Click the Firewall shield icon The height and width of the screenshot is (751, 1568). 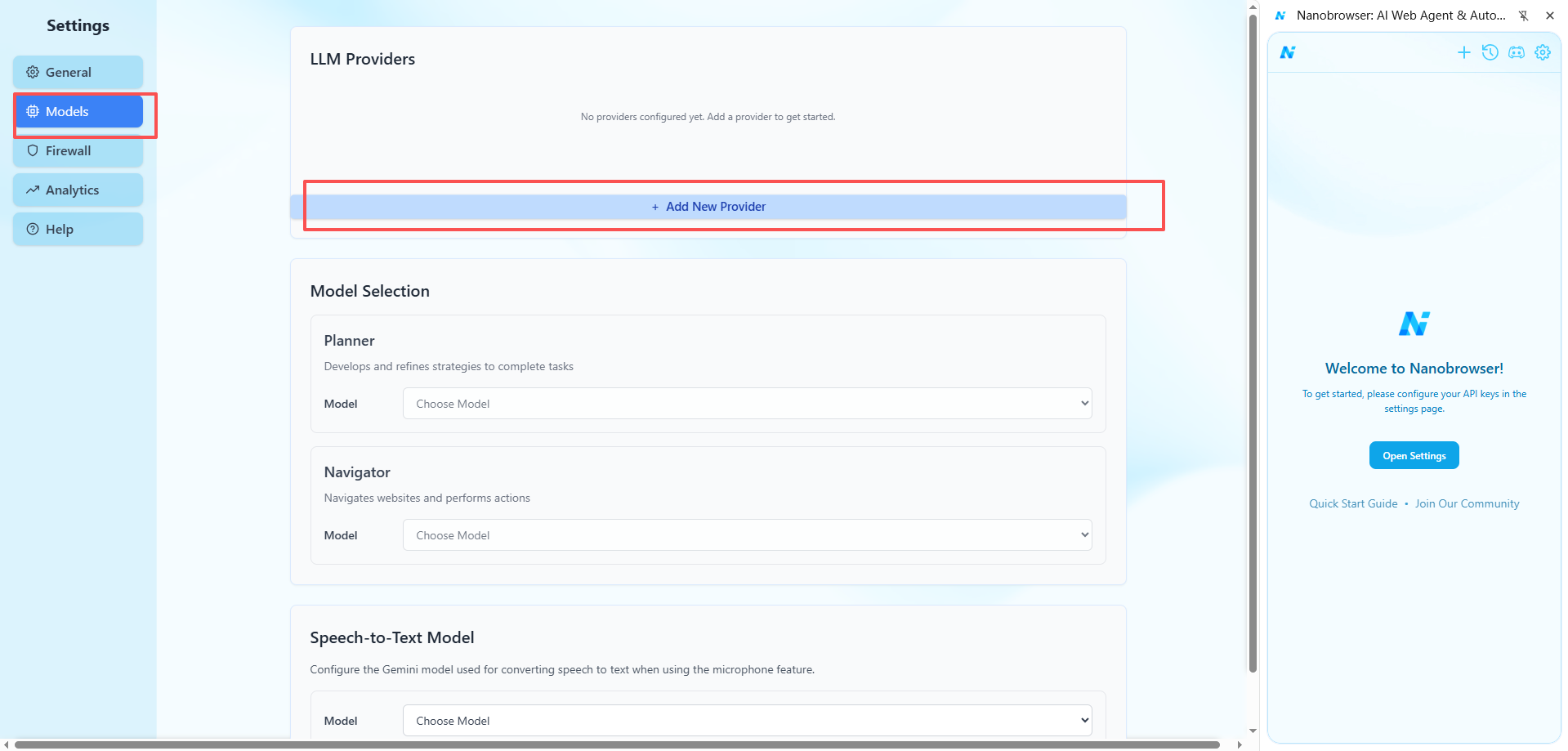pos(33,150)
